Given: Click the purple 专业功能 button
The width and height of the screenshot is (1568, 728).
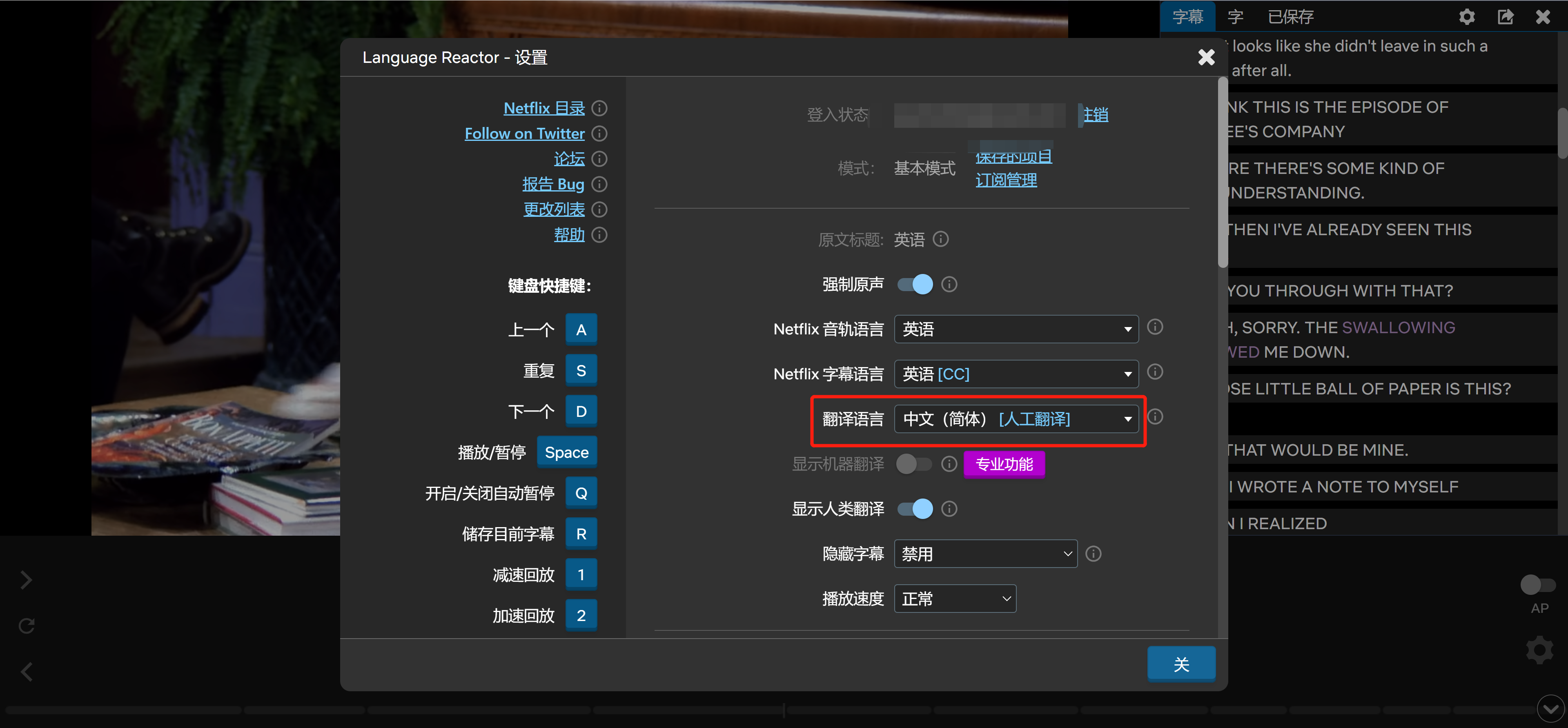Looking at the screenshot, I should tap(1004, 464).
